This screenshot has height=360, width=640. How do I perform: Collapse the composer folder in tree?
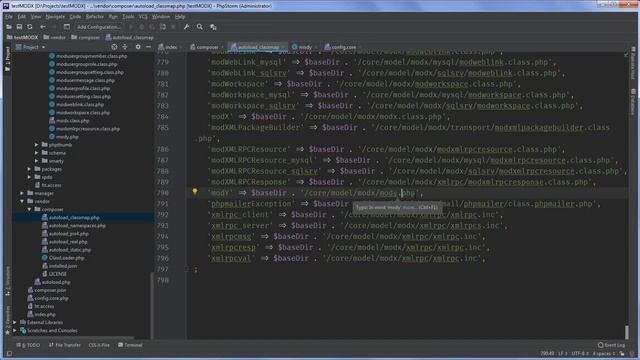click(29, 209)
